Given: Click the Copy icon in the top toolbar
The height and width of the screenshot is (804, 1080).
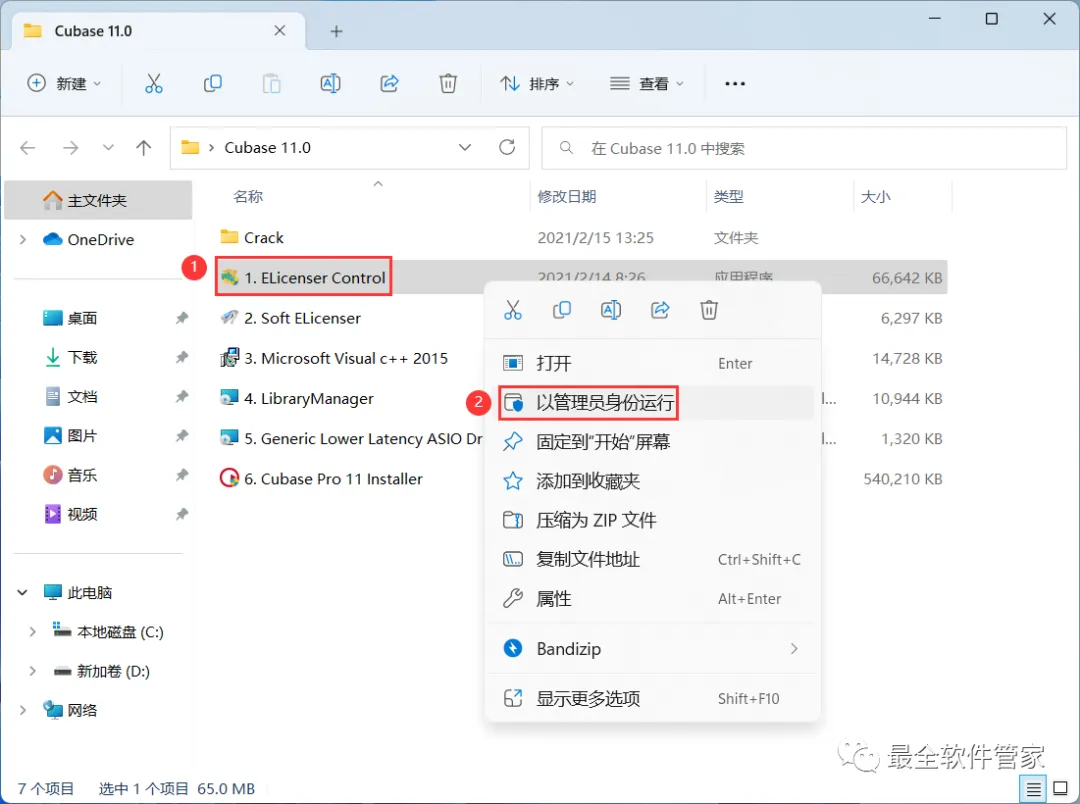Looking at the screenshot, I should [213, 83].
